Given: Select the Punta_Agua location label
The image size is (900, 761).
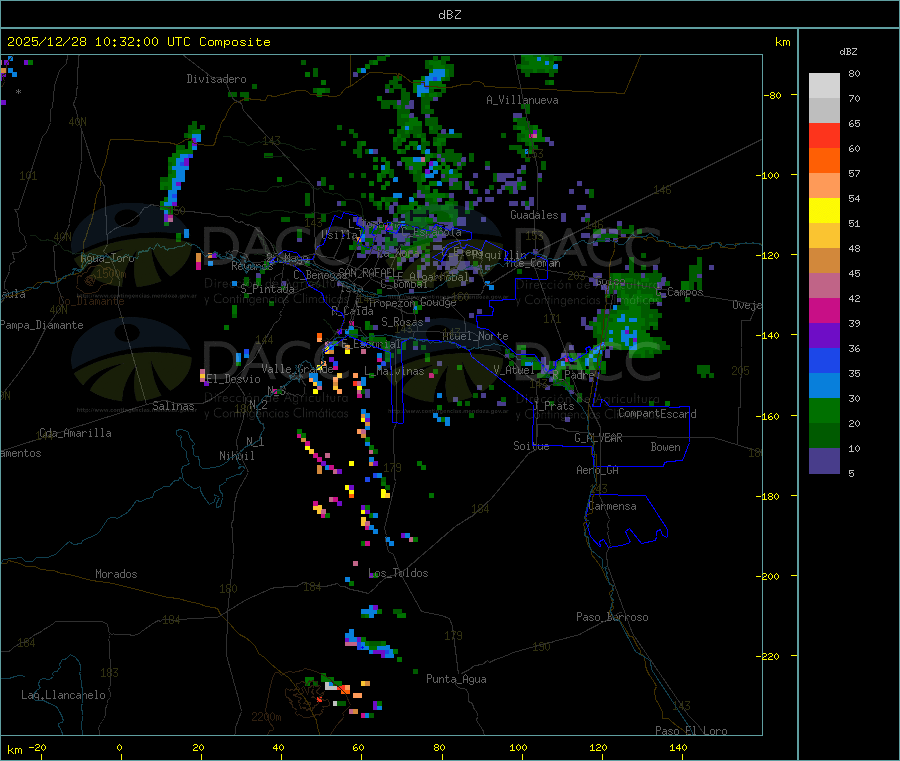Looking at the screenshot, I should [x=456, y=680].
